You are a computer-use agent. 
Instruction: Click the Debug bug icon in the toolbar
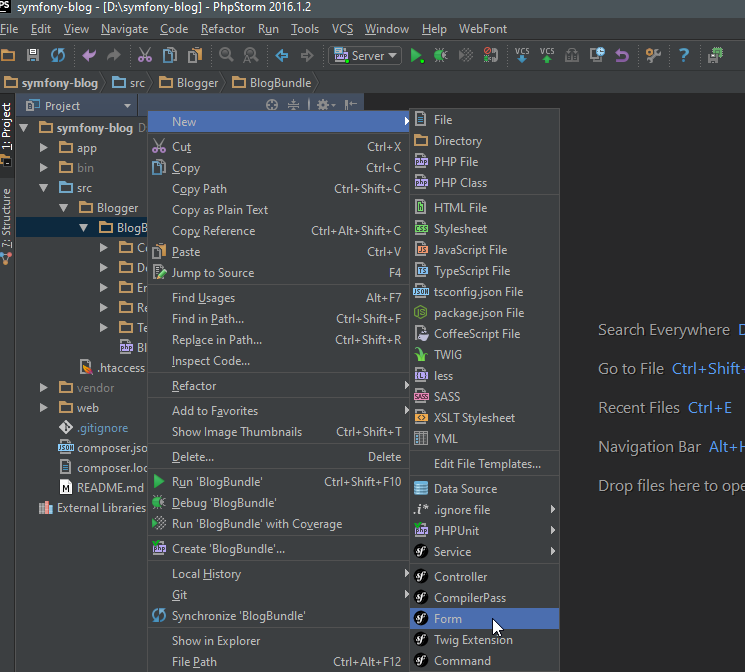point(441,56)
